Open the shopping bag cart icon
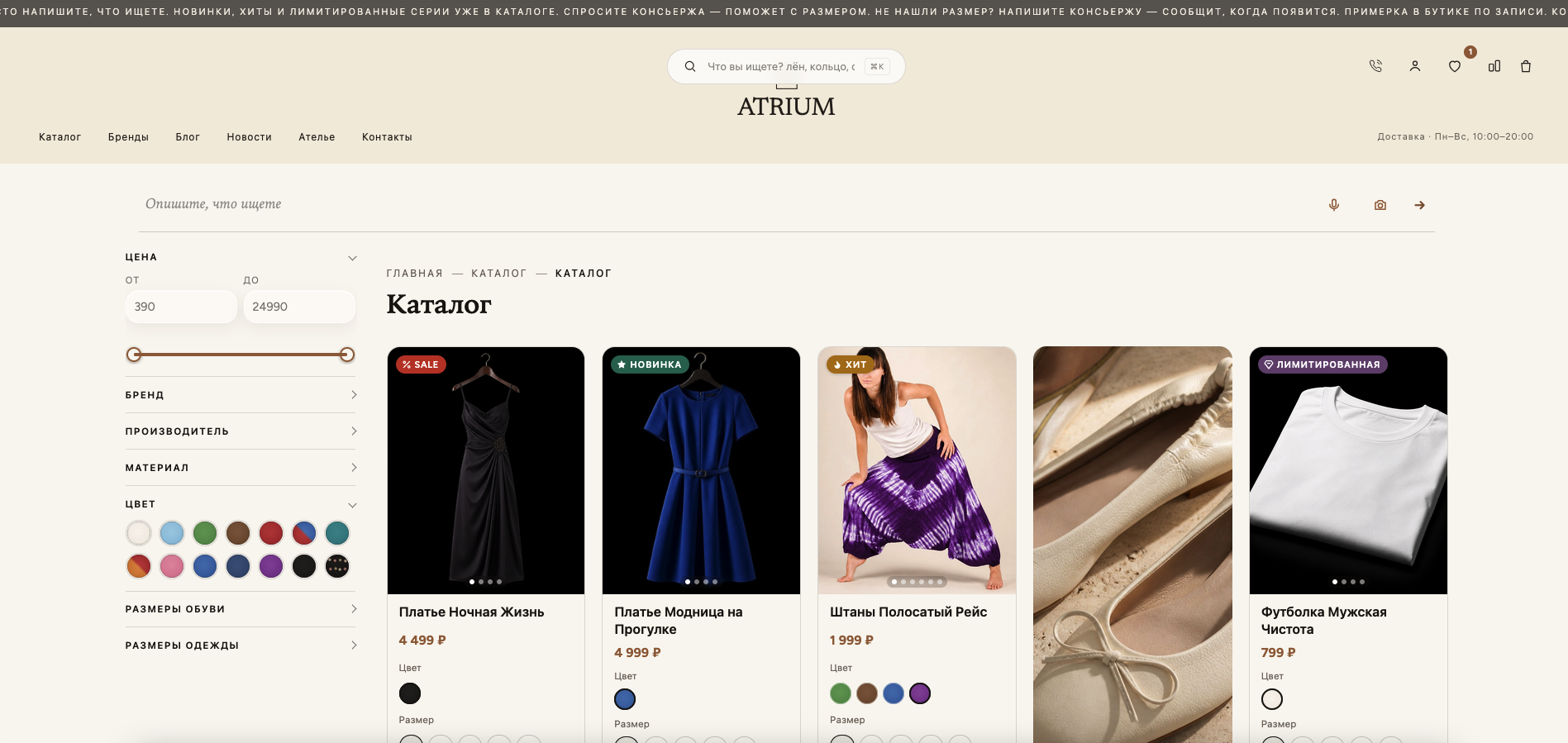Viewport: 1568px width, 743px height. [x=1526, y=66]
